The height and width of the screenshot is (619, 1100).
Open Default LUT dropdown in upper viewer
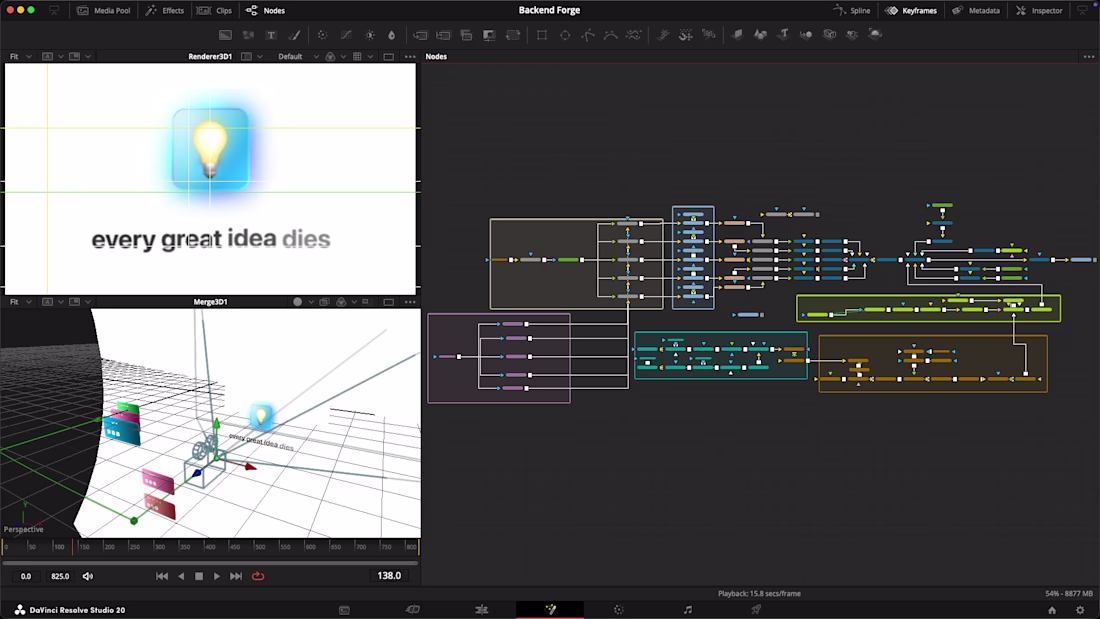pos(297,56)
